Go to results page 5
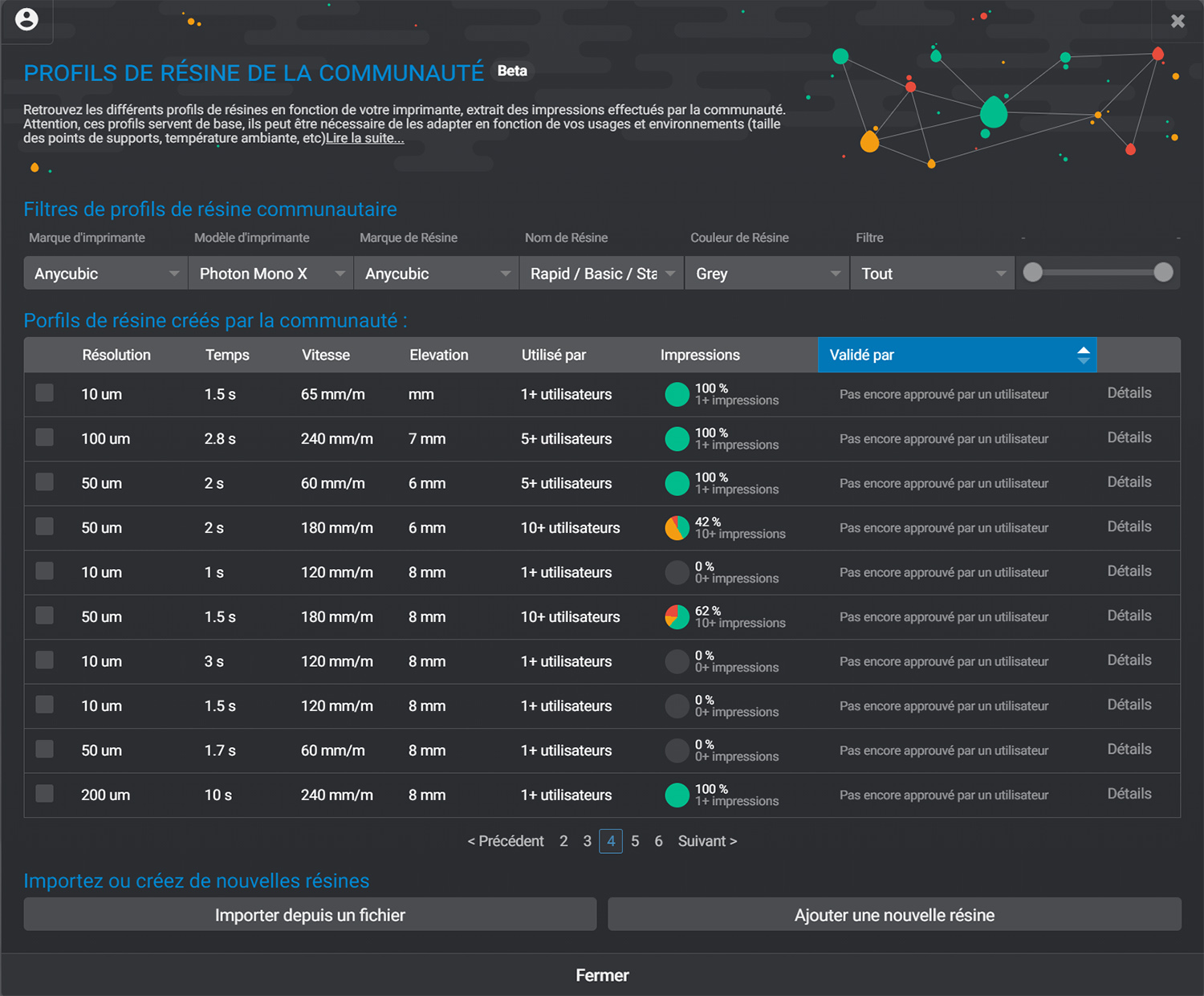The width and height of the screenshot is (1204, 996). click(x=635, y=841)
